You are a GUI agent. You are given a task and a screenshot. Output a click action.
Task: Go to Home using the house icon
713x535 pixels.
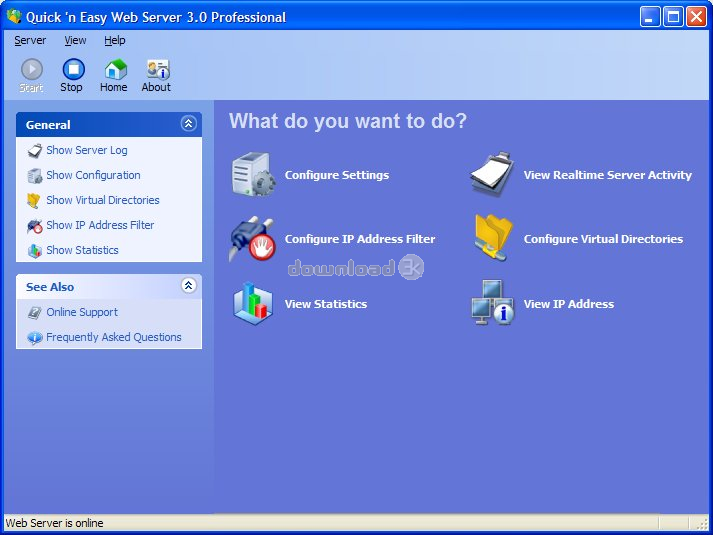pos(115,70)
